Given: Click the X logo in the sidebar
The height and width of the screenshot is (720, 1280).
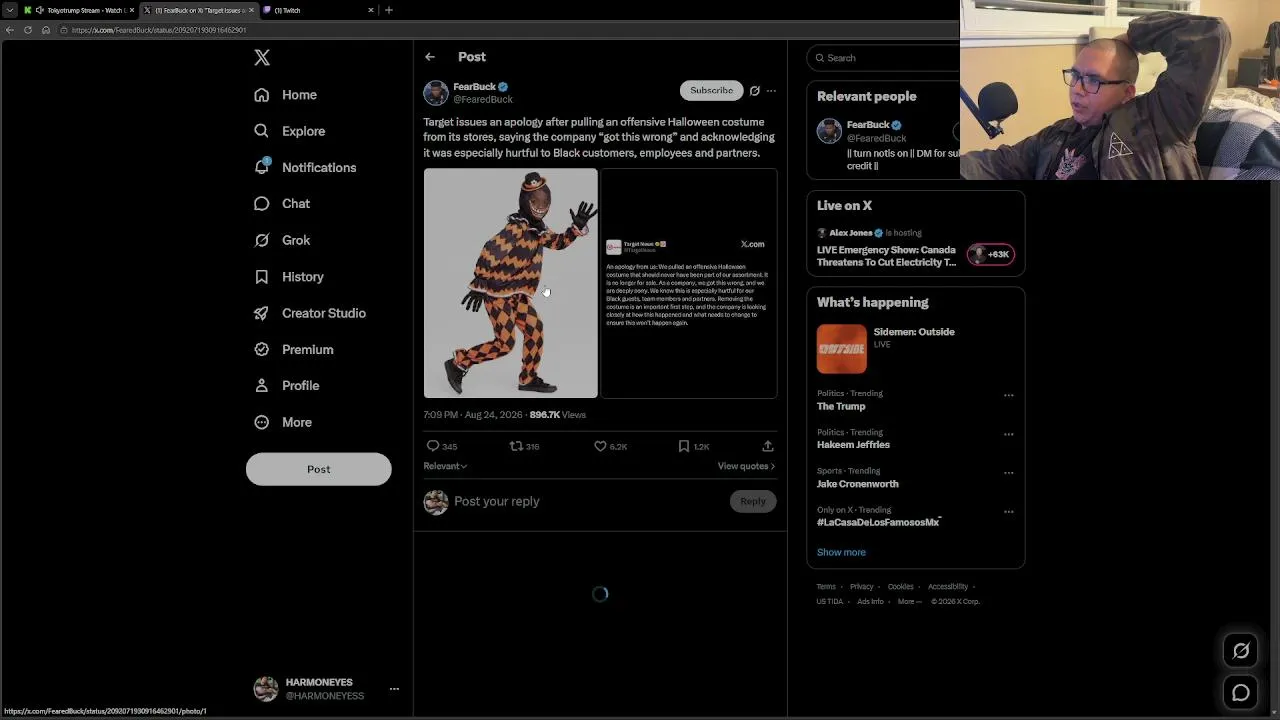Looking at the screenshot, I should tap(262, 58).
